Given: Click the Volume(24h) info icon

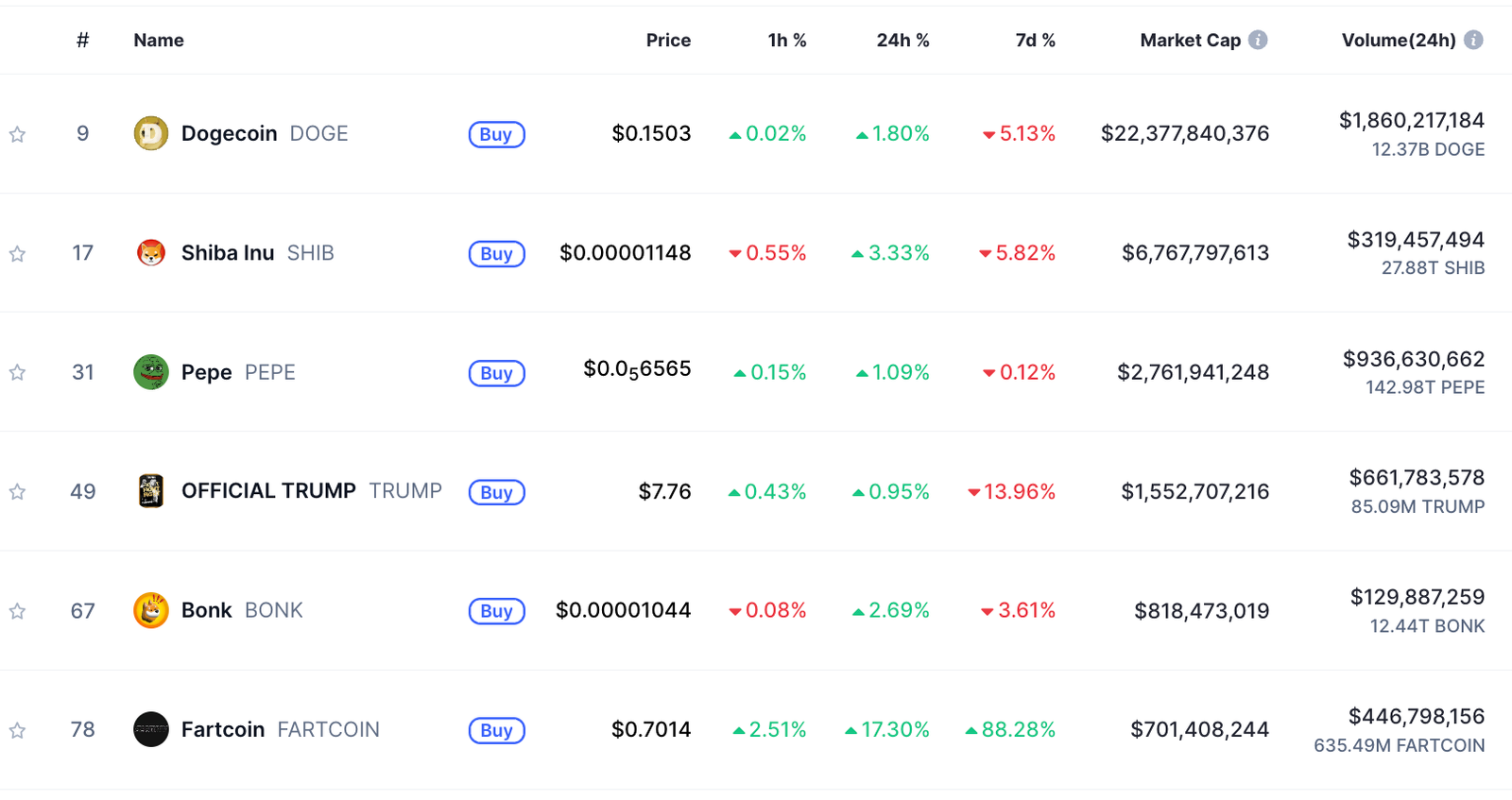Looking at the screenshot, I should [1473, 40].
